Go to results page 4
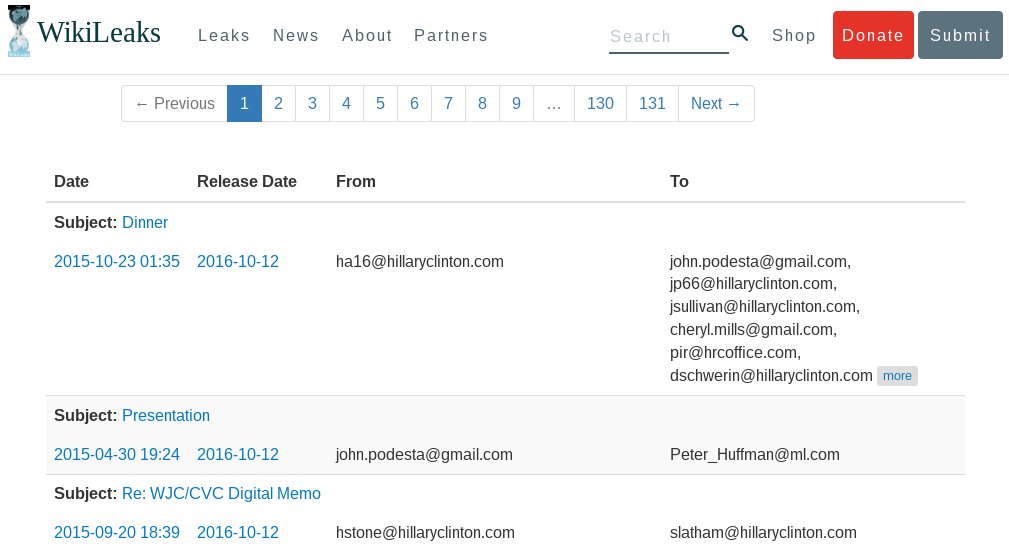 [346, 104]
